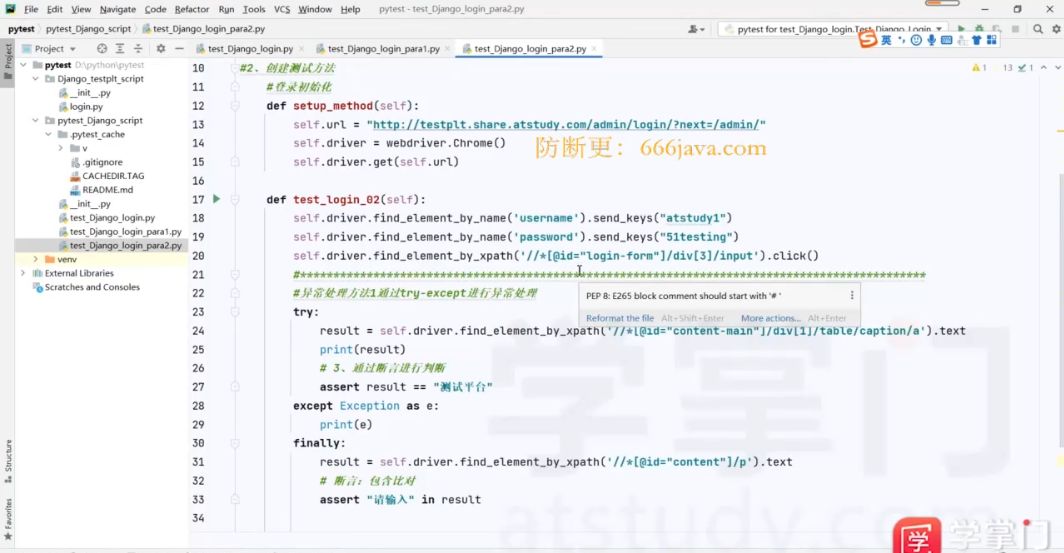Image resolution: width=1064 pixels, height=553 pixels.
Task: Click the locate file target icon in Project panel
Action: point(102,49)
